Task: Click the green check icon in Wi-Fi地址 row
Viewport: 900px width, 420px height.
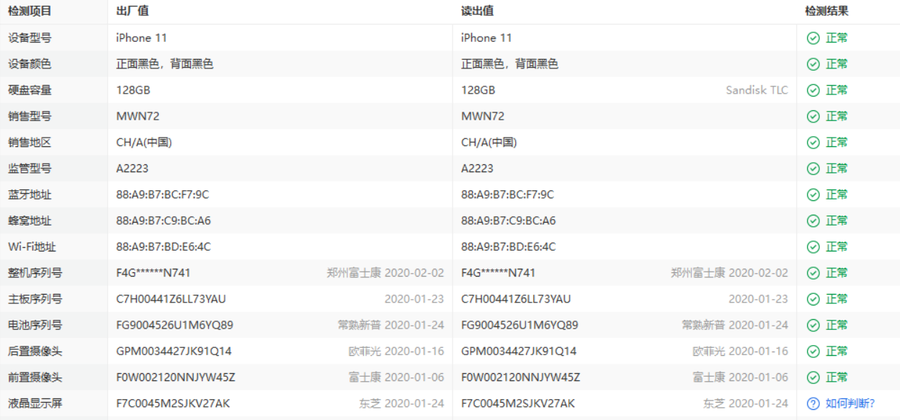Action: click(813, 247)
